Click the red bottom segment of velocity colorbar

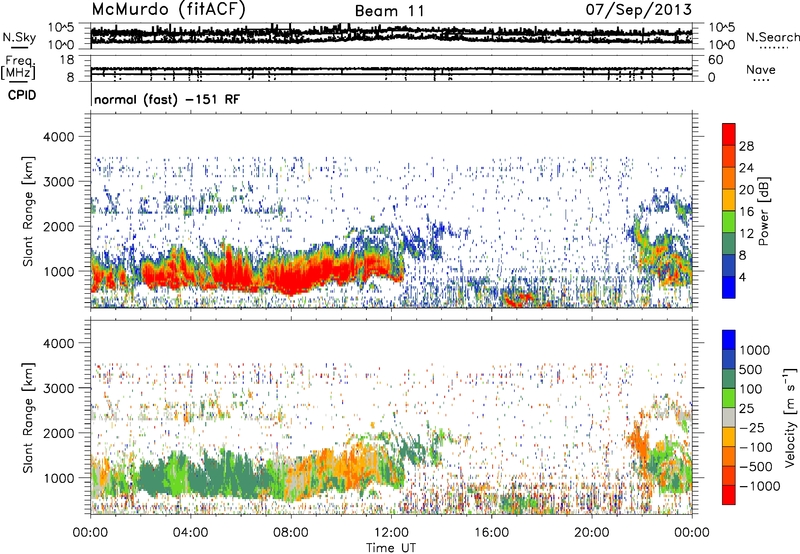729,495
